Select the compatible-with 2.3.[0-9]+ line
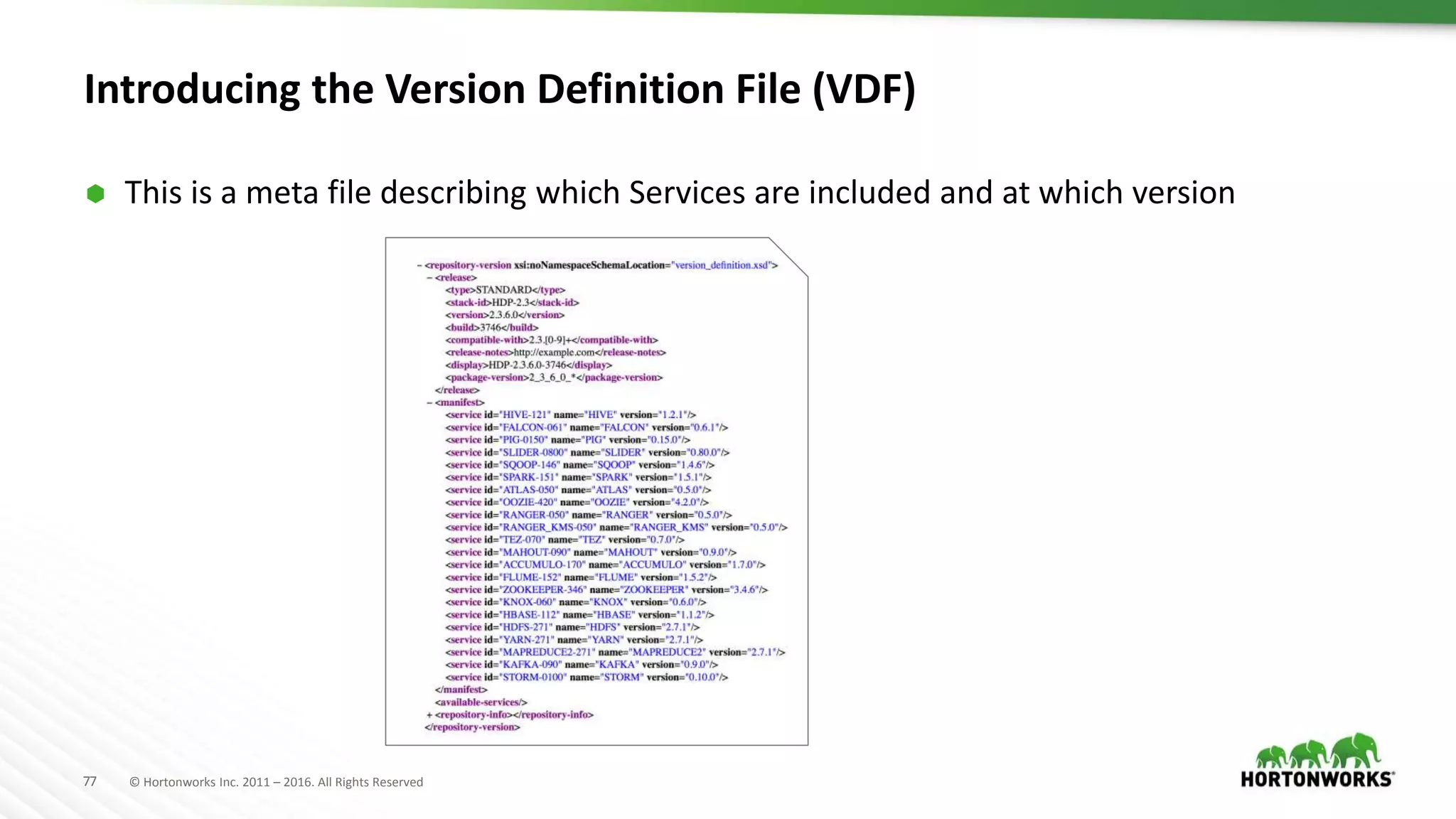The image size is (1456, 819). click(552, 340)
